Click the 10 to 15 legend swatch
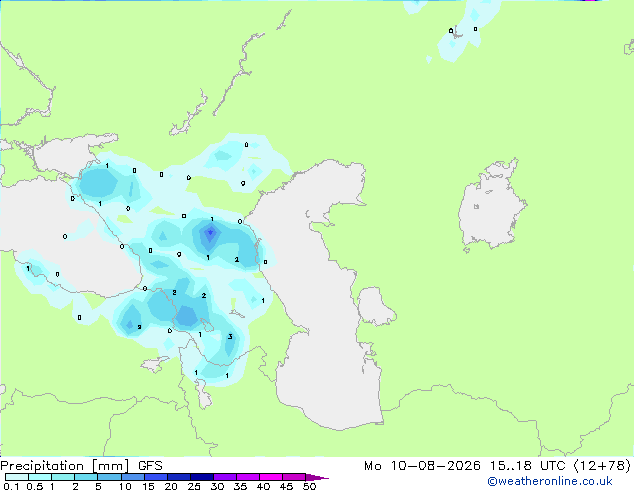The image size is (634, 490). (132, 477)
